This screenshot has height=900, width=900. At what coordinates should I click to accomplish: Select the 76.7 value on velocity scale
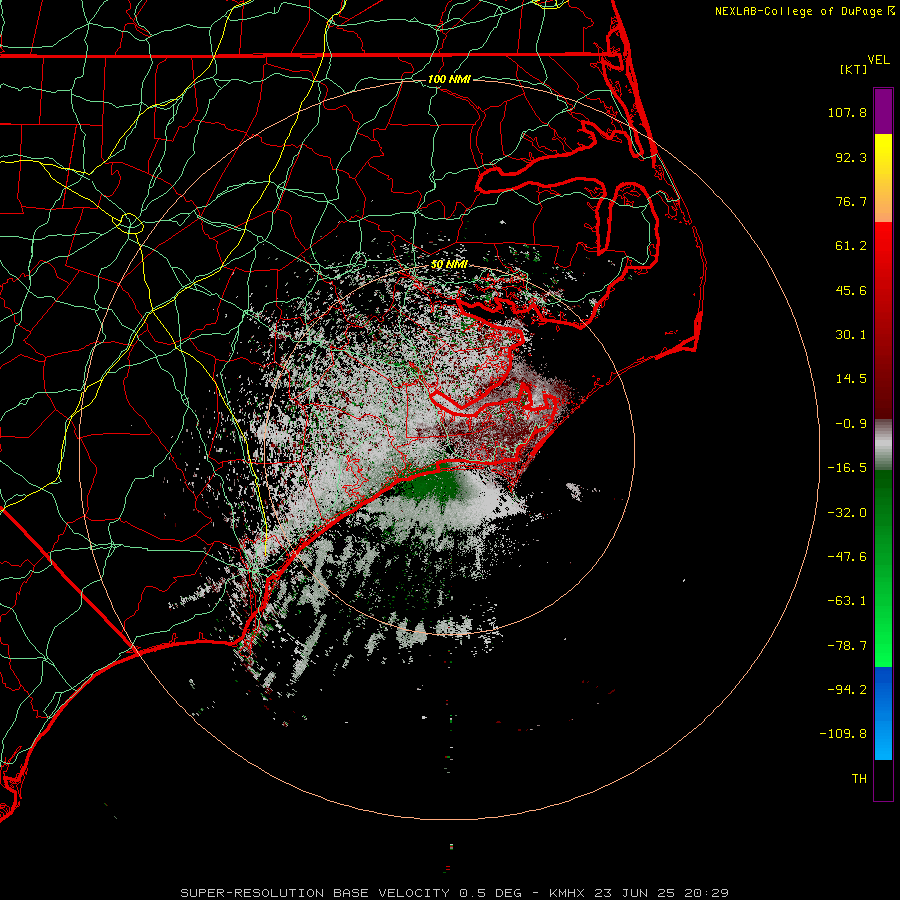pyautogui.click(x=851, y=201)
